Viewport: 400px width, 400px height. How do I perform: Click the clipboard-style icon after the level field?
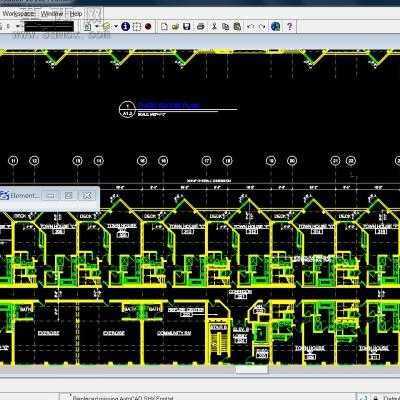click(x=88, y=27)
